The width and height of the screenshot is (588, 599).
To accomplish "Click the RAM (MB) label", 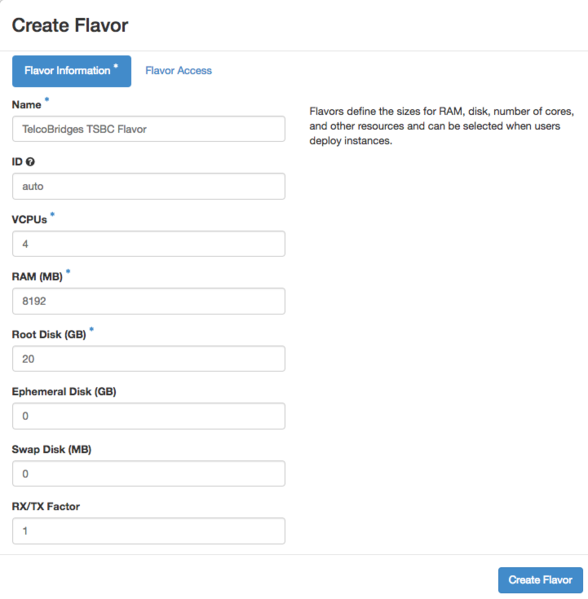I will (37, 277).
